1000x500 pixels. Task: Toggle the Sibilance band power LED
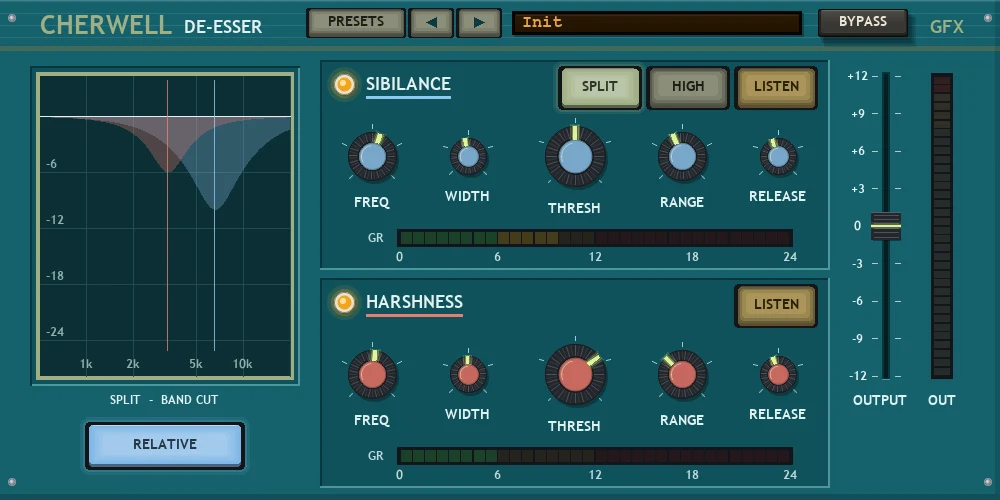point(344,84)
